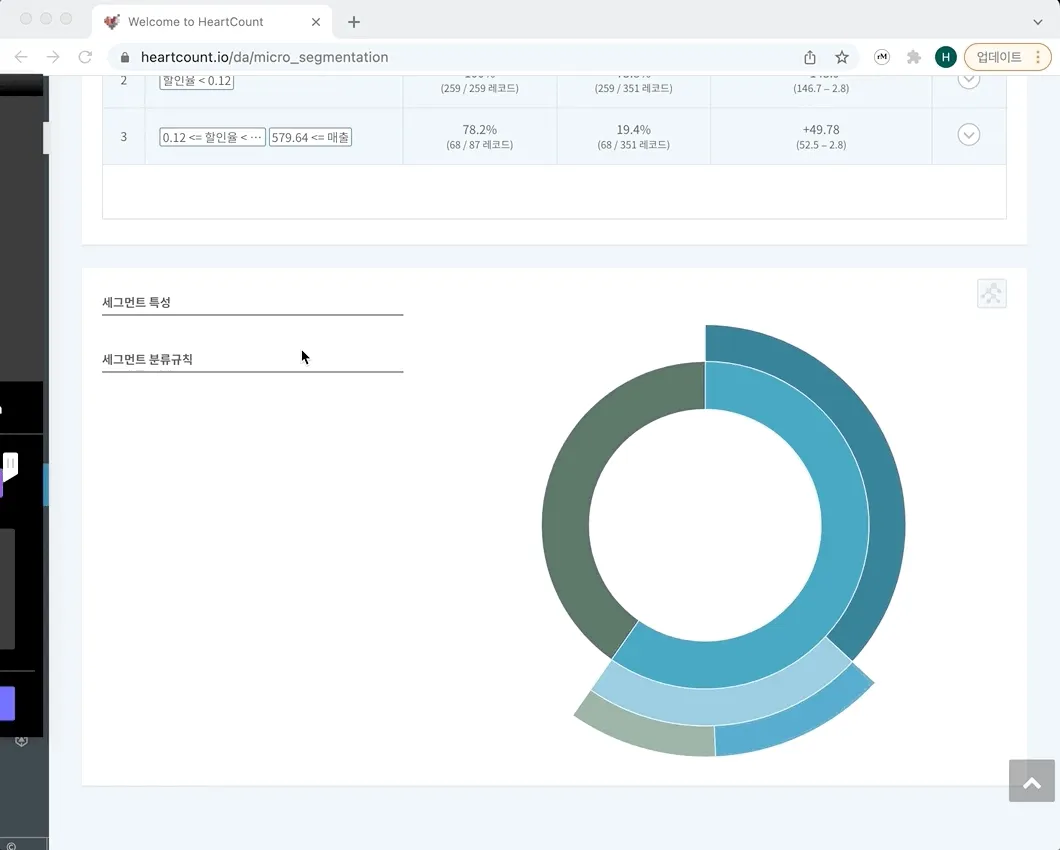Click the rM extension icon
Viewport: 1060px width, 850px height.
click(882, 58)
